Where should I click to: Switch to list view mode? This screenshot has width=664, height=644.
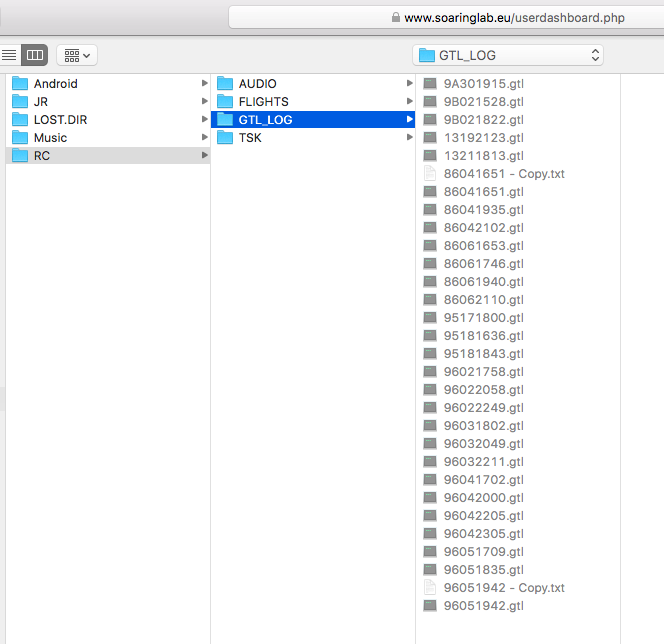9,55
